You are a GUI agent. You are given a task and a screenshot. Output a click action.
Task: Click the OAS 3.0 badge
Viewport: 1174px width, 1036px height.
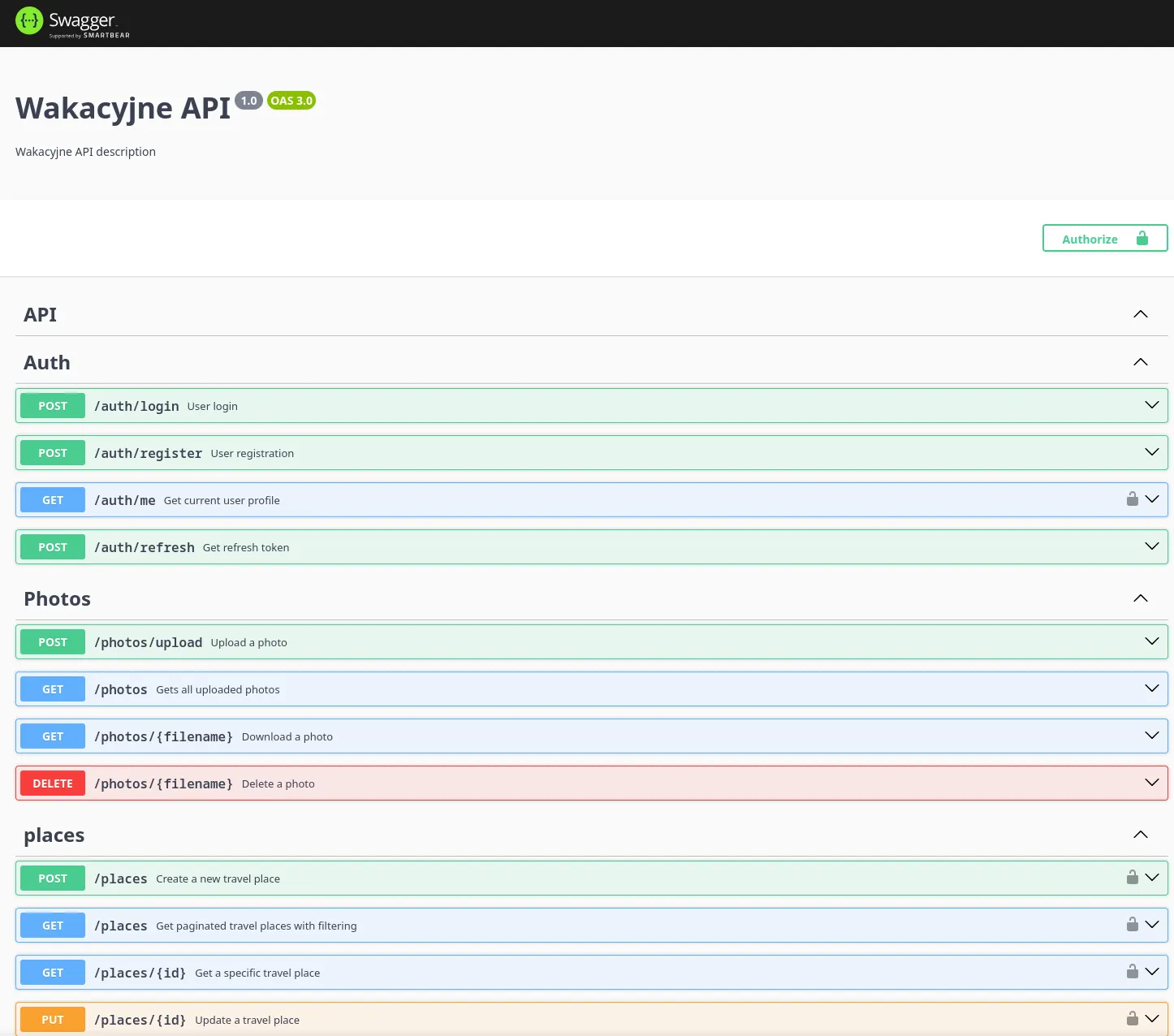(x=291, y=100)
